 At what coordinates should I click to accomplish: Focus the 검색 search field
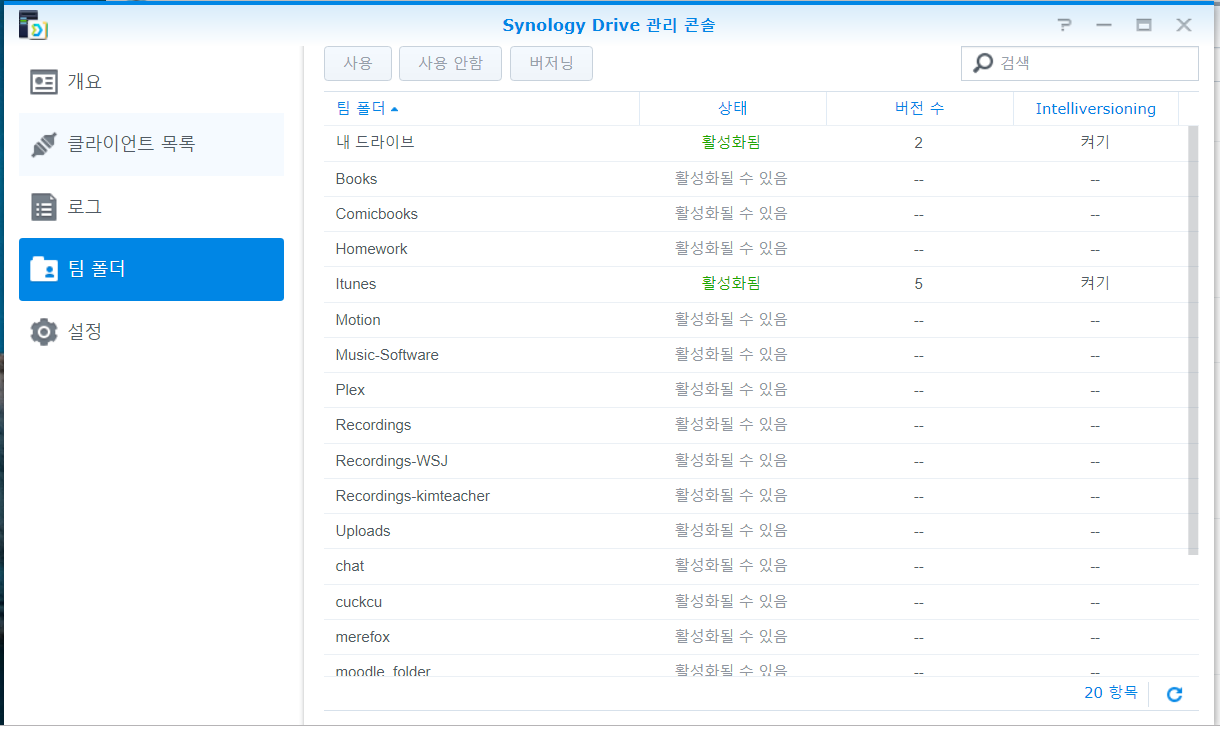1080,63
